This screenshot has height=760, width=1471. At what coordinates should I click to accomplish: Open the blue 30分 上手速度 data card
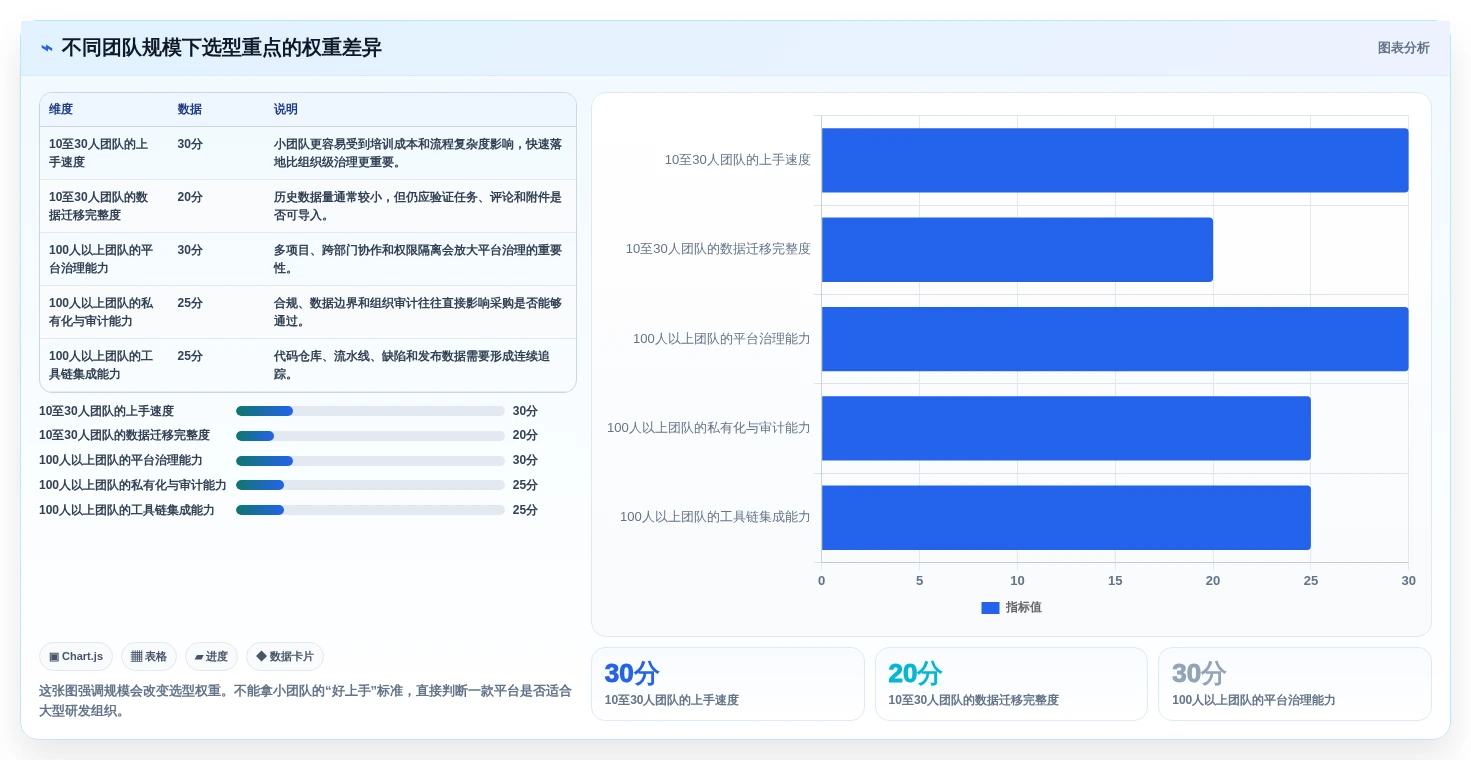pos(727,684)
